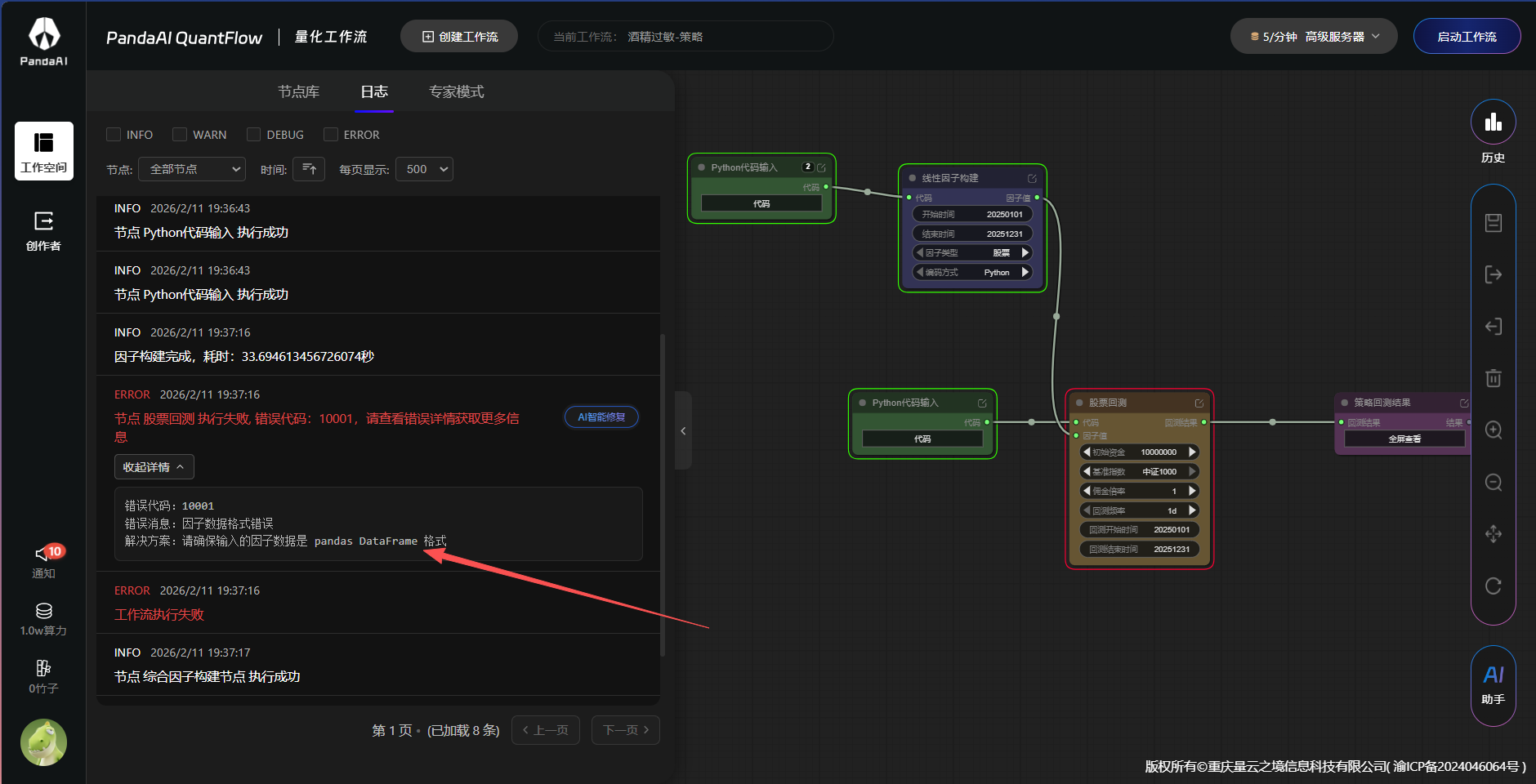The image size is (1536, 784).
Task: Switch to the 专家模式 tab
Action: click(457, 91)
